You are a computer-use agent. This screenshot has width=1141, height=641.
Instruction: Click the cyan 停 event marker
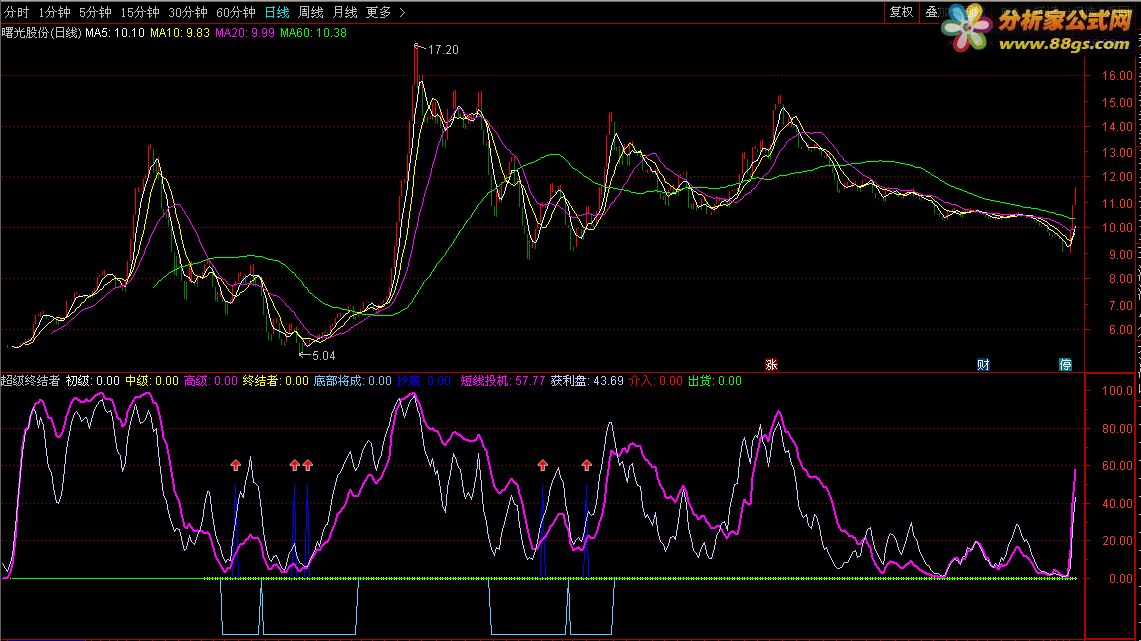tap(1065, 365)
